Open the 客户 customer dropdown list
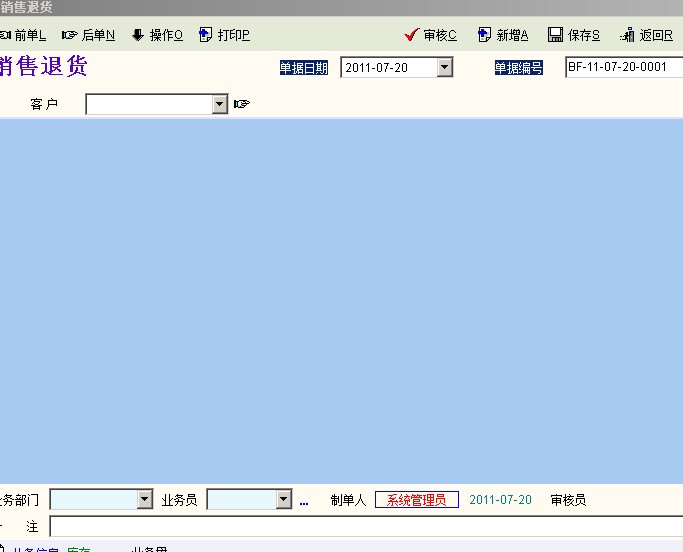The height and width of the screenshot is (552, 683). [x=220, y=104]
